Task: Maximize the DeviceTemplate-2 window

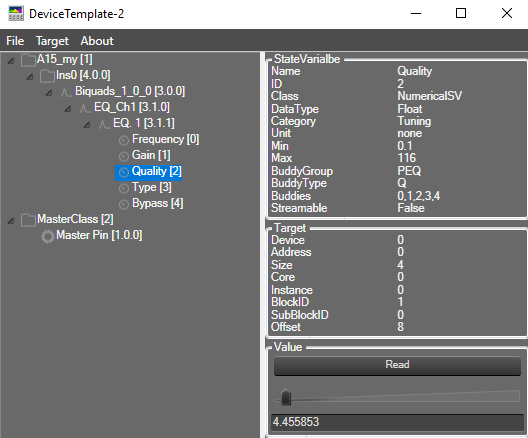Action: pos(461,13)
